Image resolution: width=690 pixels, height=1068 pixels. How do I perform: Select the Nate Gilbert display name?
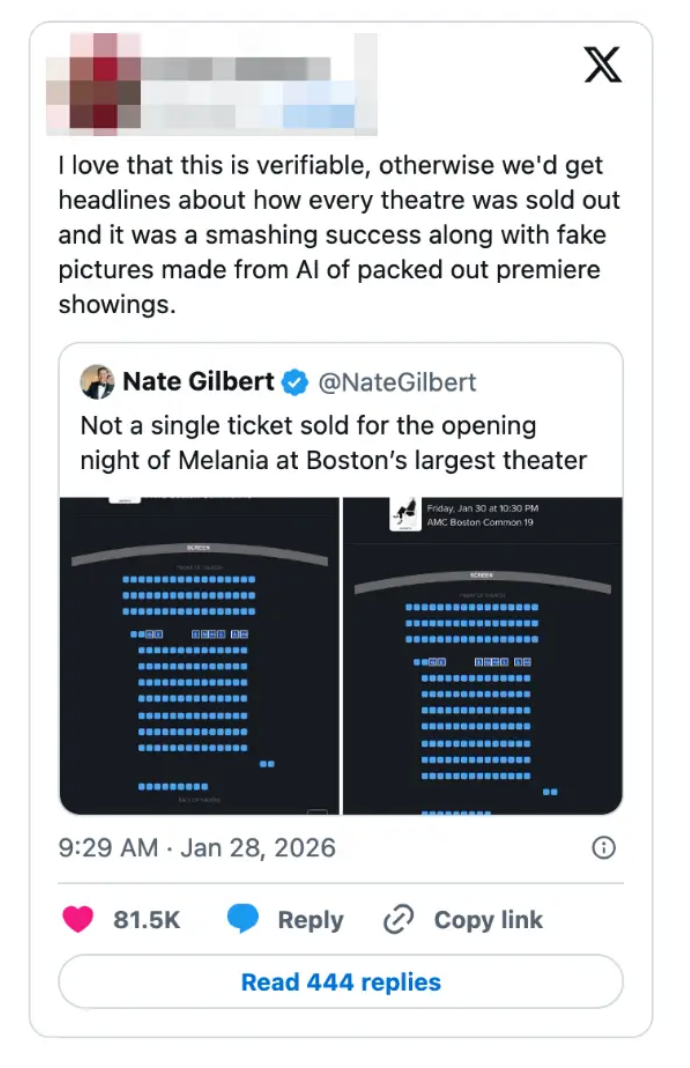tap(197, 382)
